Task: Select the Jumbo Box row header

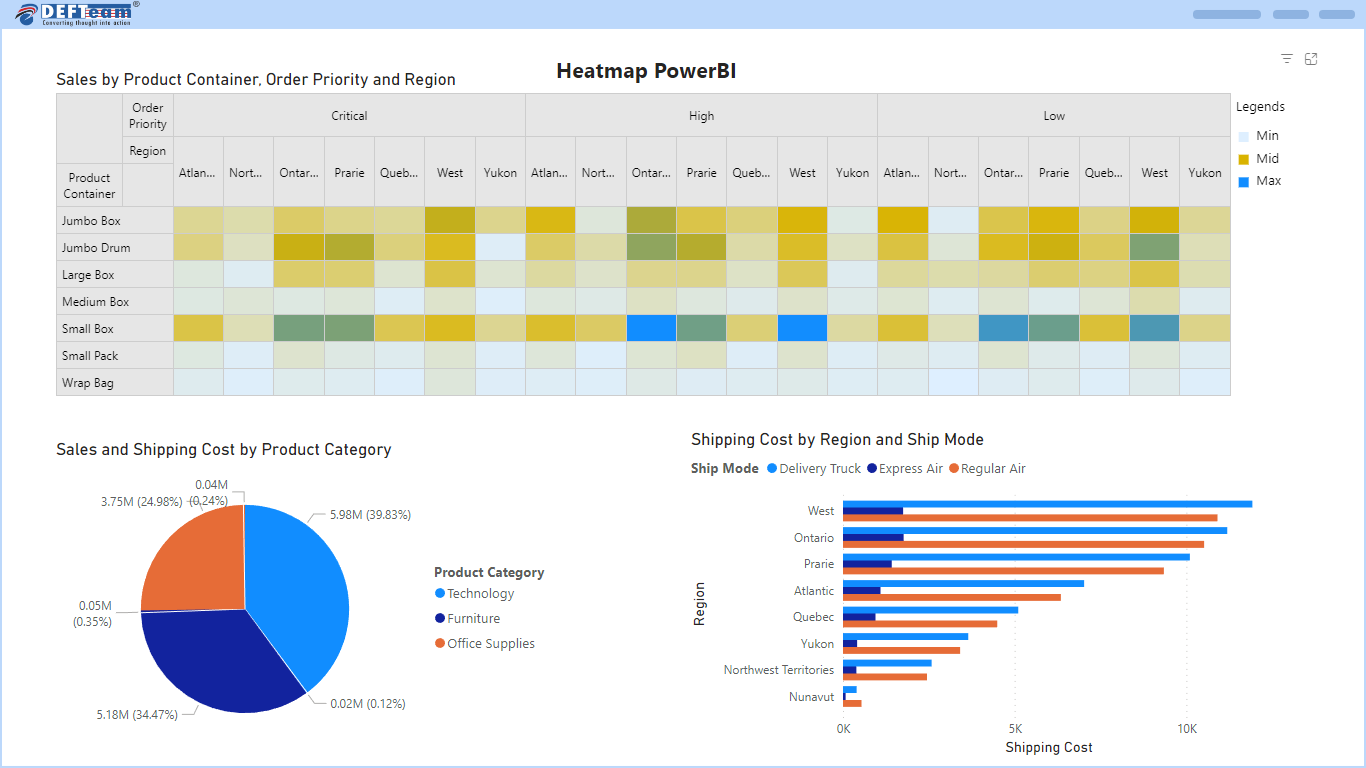Action: [115, 221]
